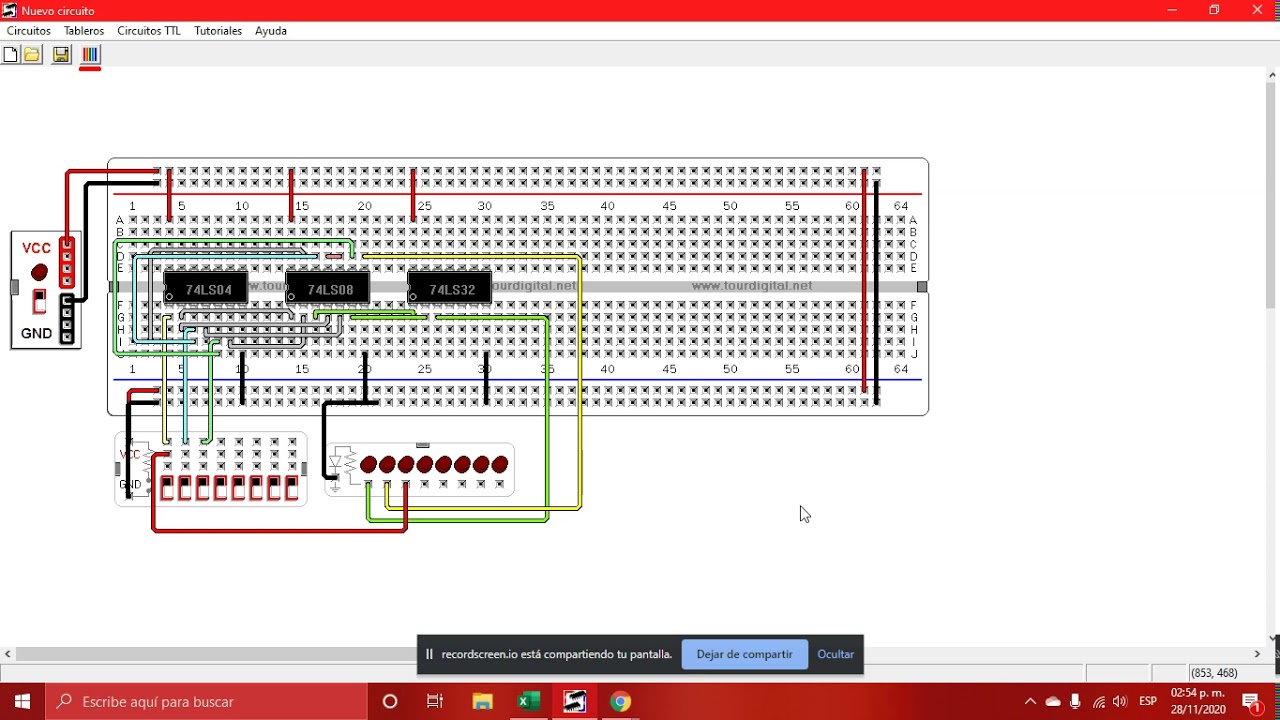Click the www.tourdigital.net breadboard text

click(x=752, y=286)
